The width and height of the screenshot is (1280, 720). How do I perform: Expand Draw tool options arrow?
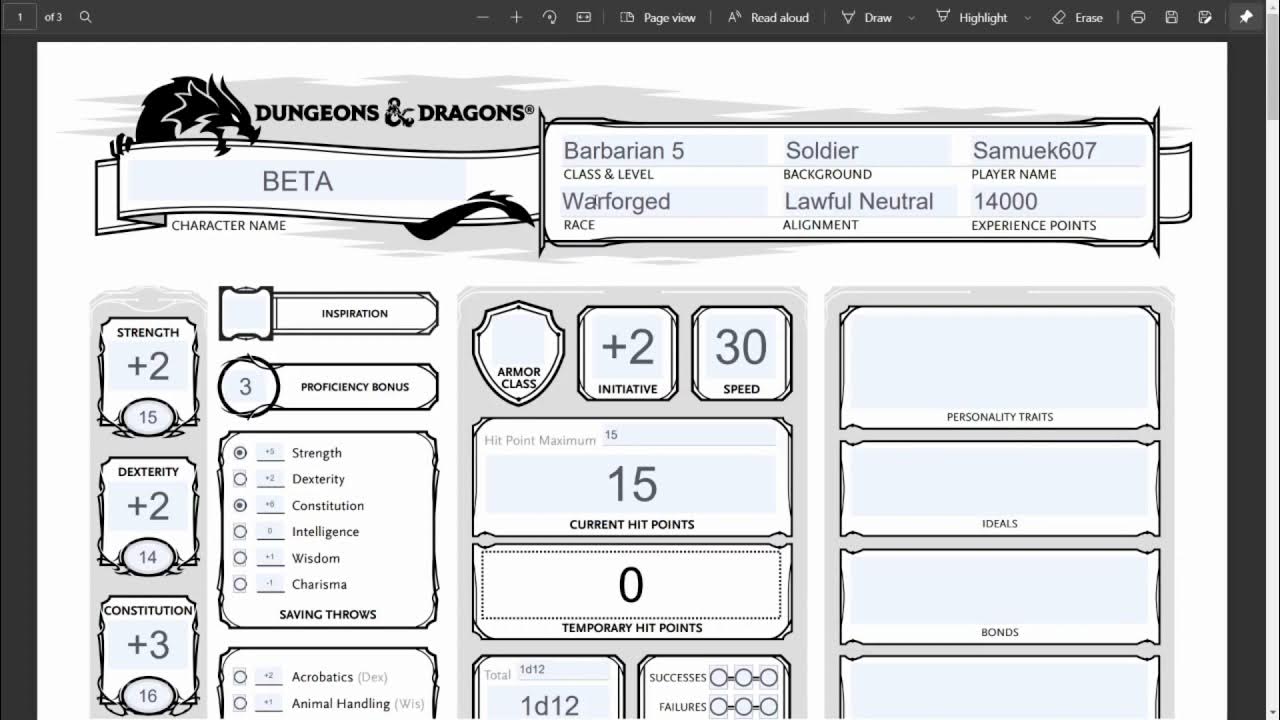pyautogui.click(x=911, y=17)
